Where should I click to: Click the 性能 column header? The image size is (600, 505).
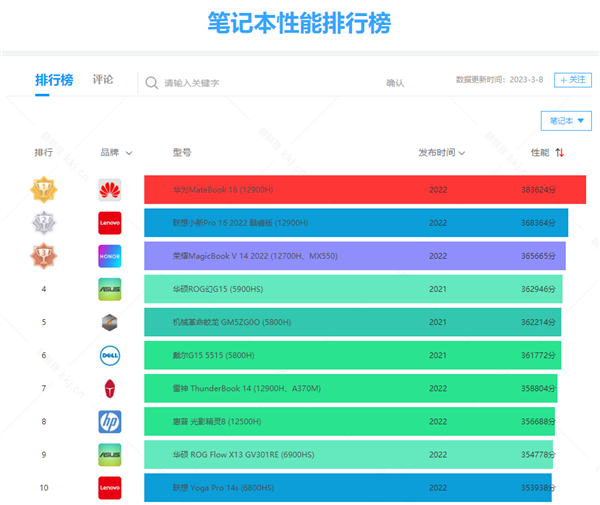[x=540, y=153]
